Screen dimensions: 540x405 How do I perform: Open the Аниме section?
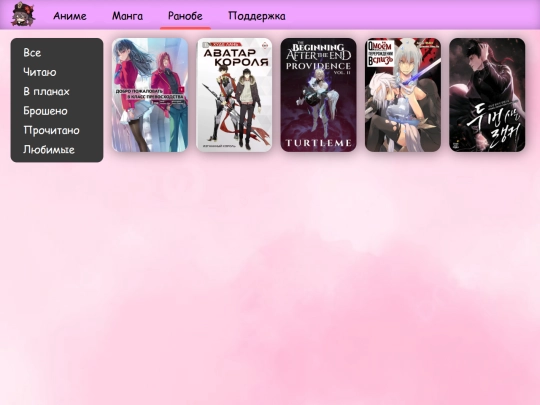click(70, 16)
